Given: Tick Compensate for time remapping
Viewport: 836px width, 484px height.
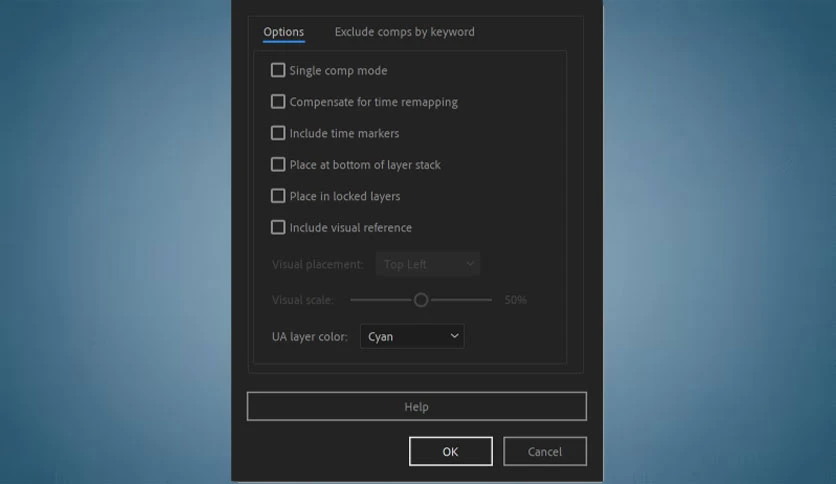Looking at the screenshot, I should click(278, 102).
